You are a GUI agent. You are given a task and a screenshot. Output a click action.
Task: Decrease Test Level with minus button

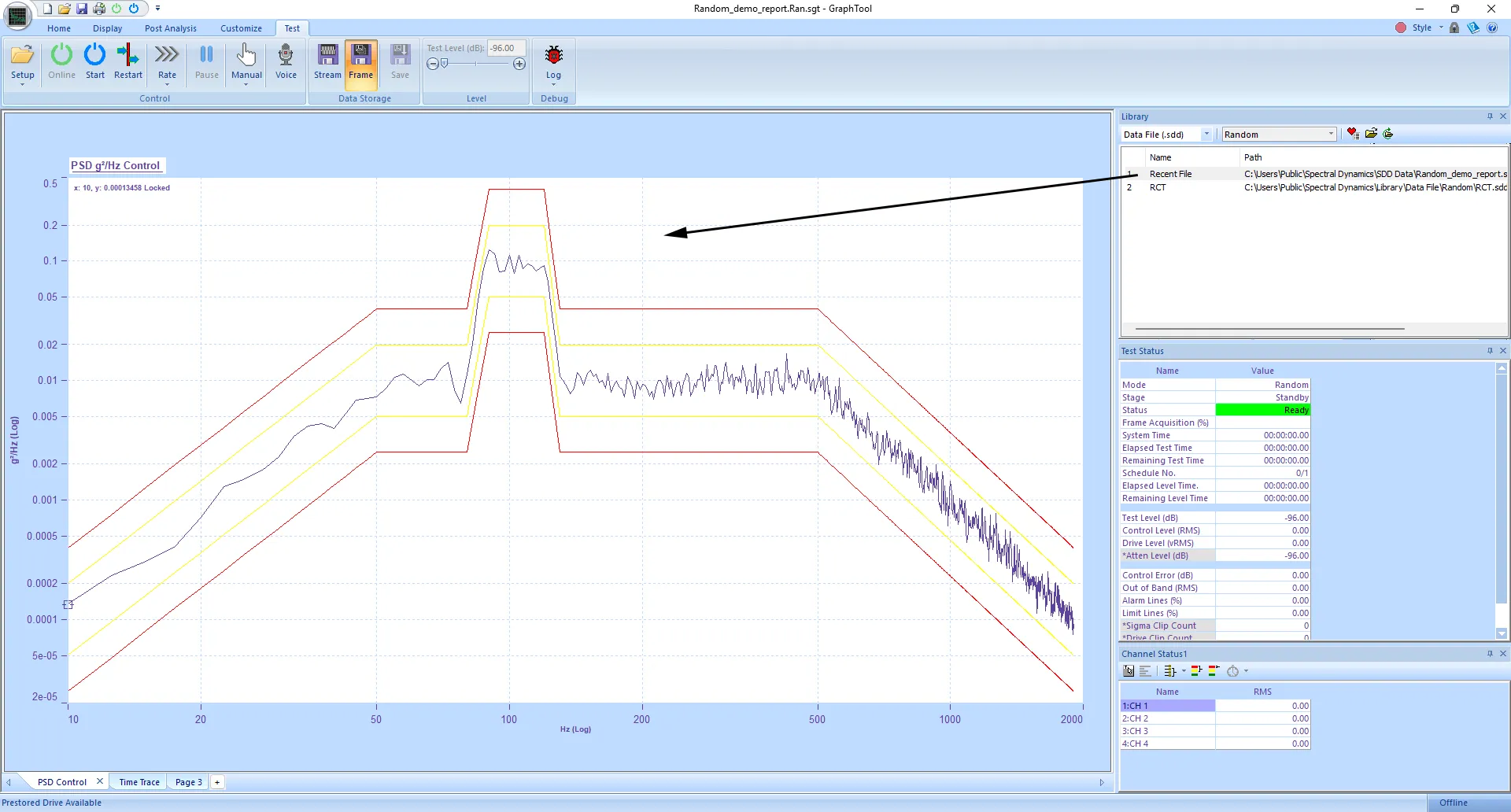pyautogui.click(x=432, y=64)
